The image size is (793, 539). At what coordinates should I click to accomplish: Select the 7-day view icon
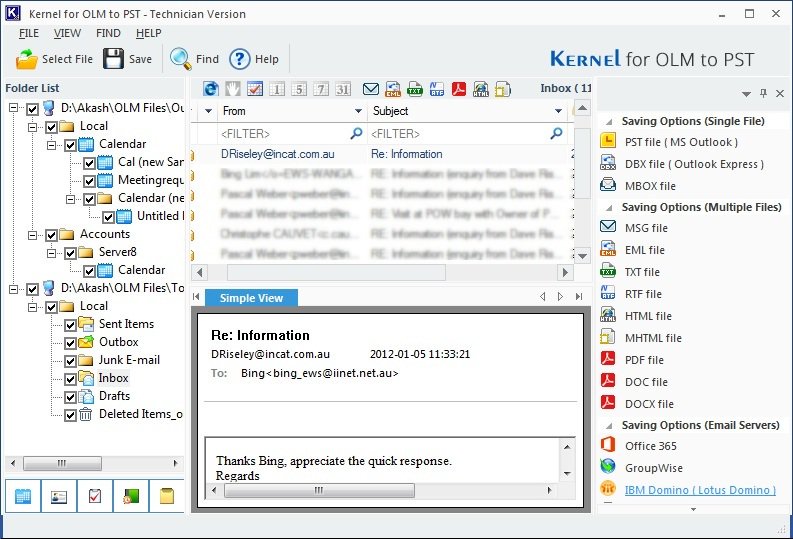tap(321, 89)
